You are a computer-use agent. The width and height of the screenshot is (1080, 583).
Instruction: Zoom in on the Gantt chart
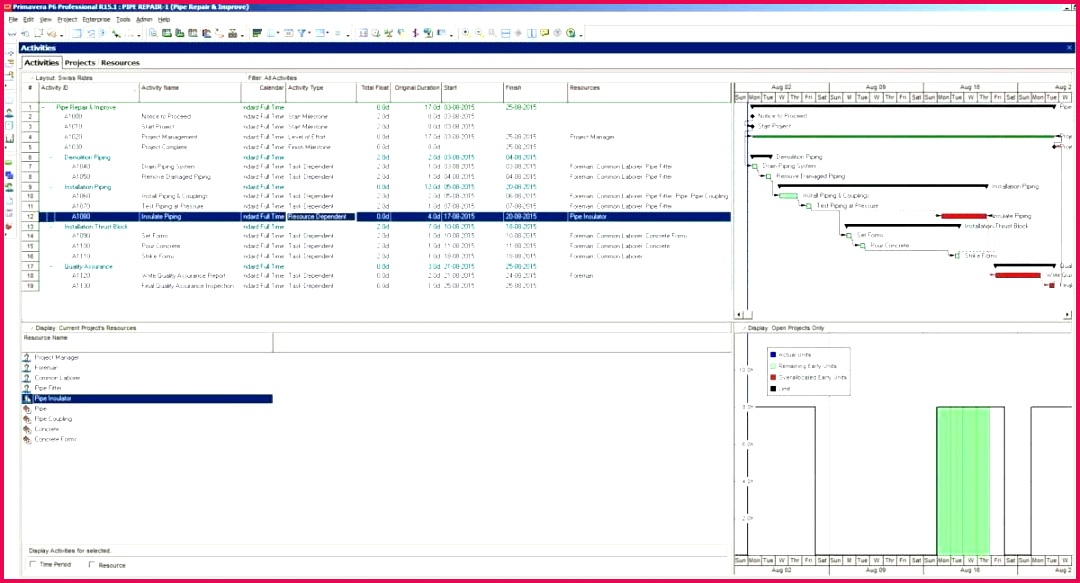(x=466, y=33)
